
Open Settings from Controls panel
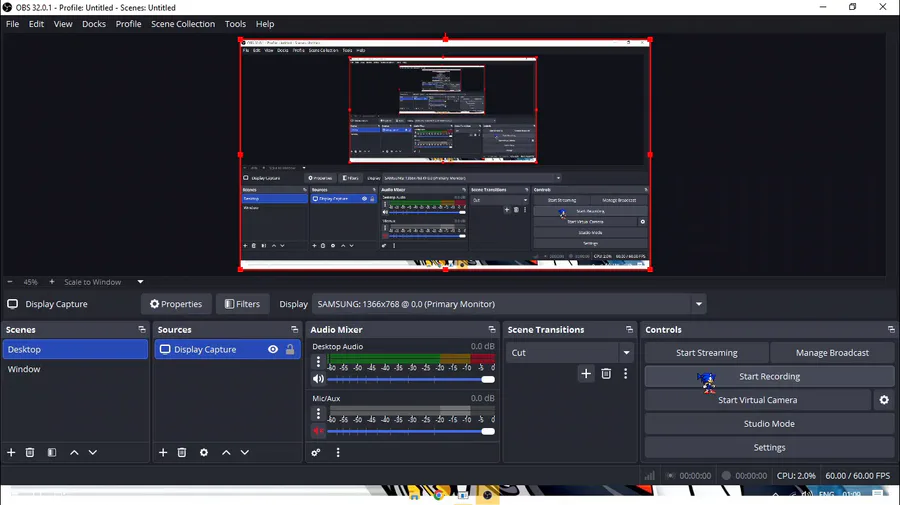coord(769,447)
